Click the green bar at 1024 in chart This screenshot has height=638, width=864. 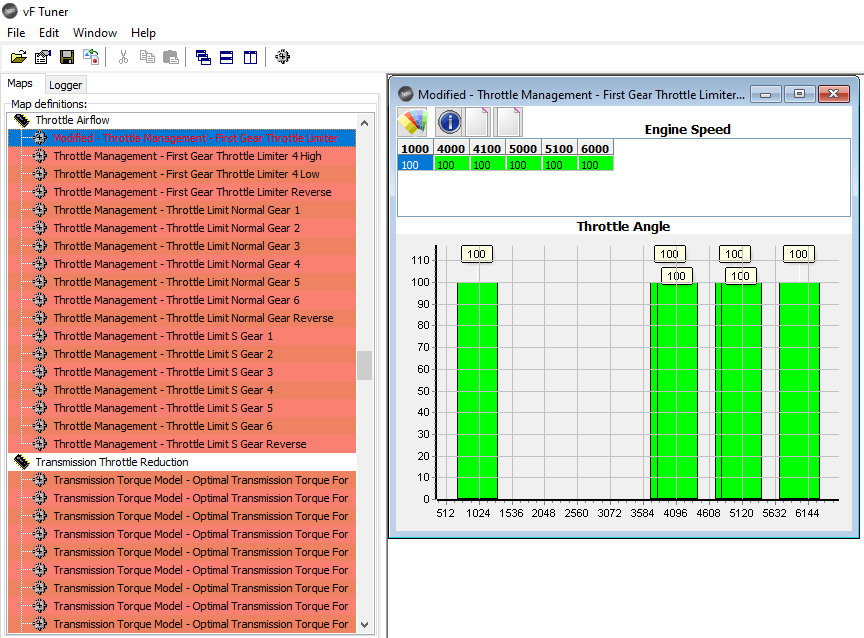(477, 391)
